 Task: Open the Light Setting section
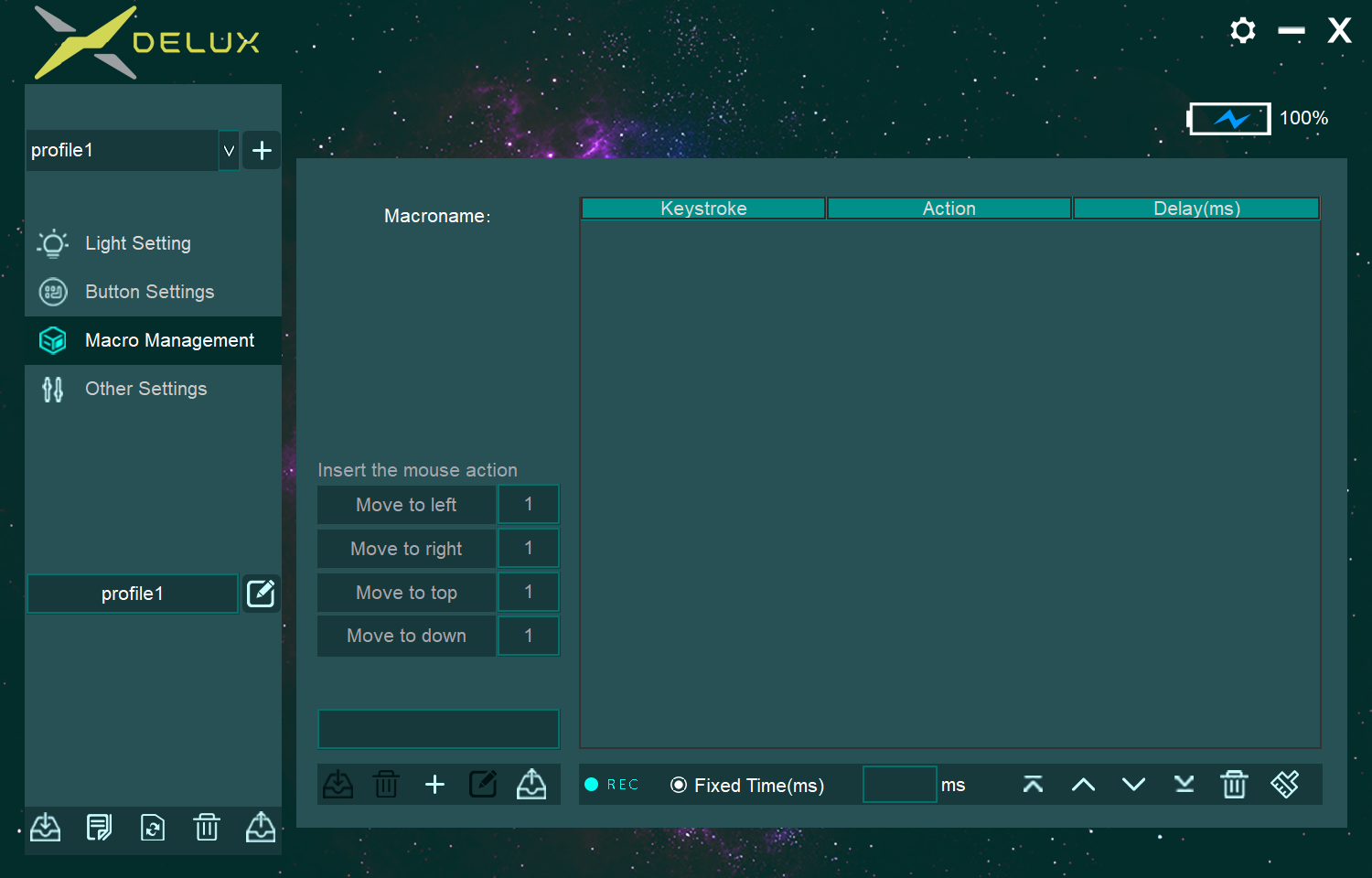pos(137,243)
